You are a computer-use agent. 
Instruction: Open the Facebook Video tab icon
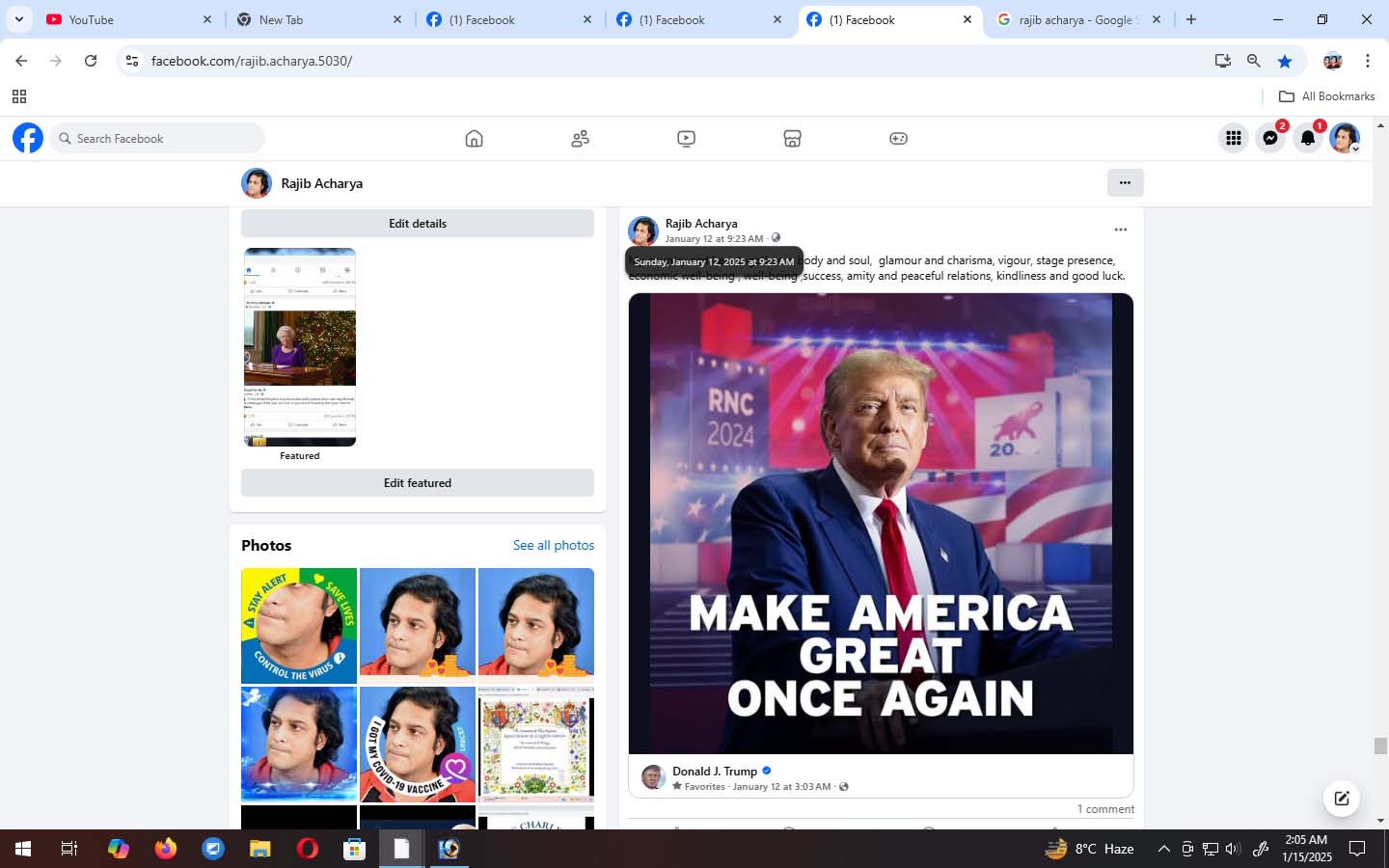pyautogui.click(x=686, y=139)
